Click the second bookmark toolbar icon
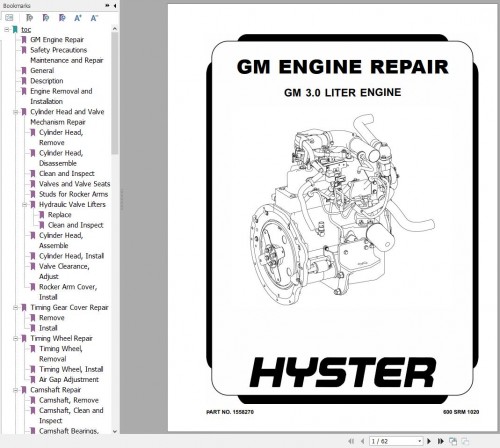The image size is (500, 448). coord(46,18)
